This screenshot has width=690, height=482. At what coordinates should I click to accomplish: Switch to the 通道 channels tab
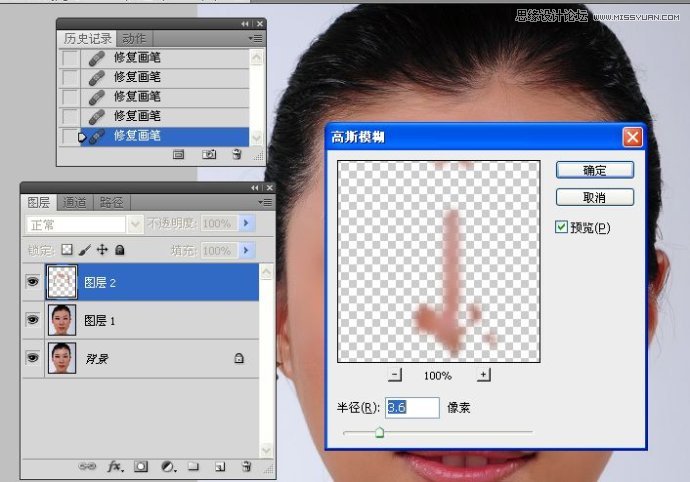click(75, 203)
